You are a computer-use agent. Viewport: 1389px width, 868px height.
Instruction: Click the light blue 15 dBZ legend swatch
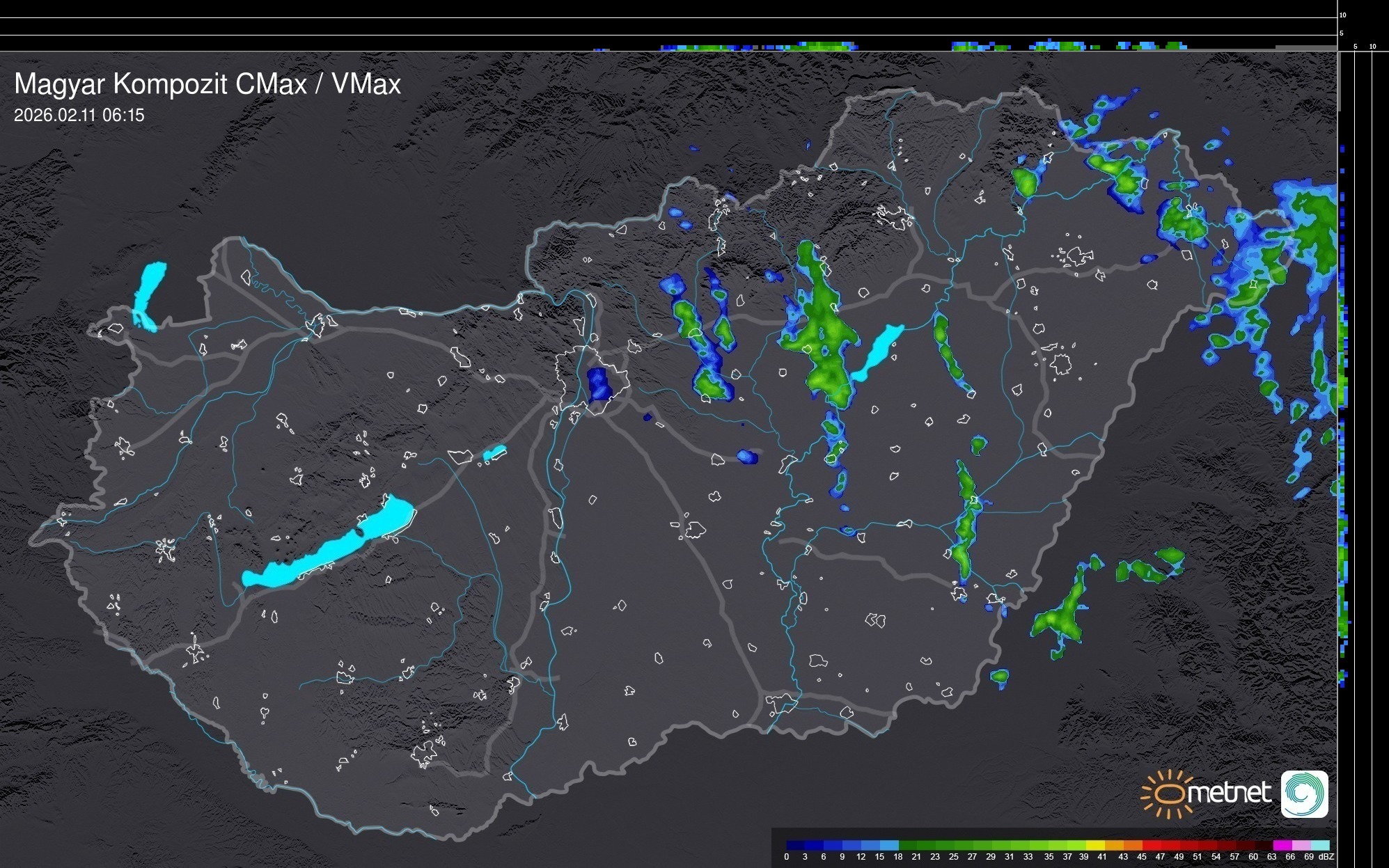click(889, 846)
